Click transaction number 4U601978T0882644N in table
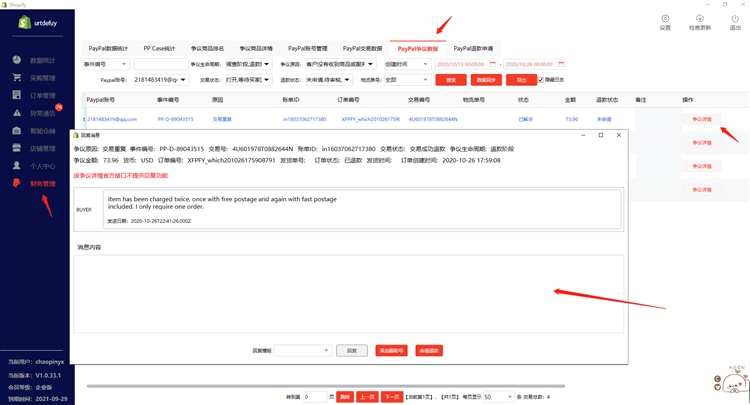The height and width of the screenshot is (405, 750). pos(433,119)
